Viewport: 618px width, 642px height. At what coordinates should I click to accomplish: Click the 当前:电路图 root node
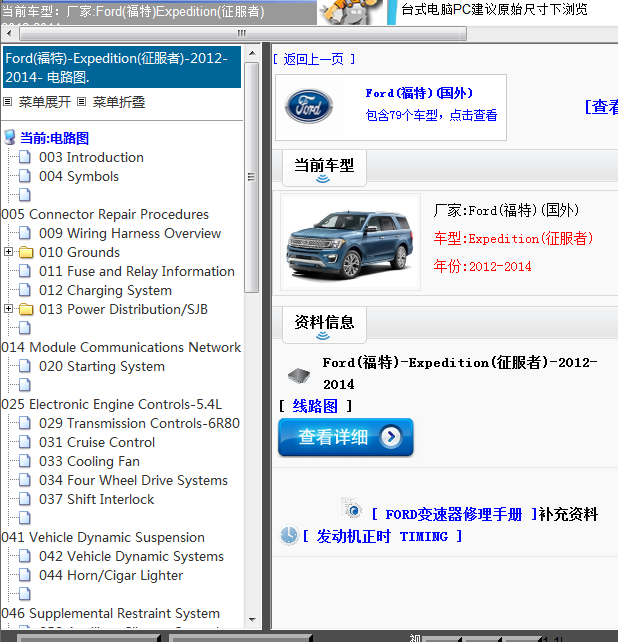point(54,138)
